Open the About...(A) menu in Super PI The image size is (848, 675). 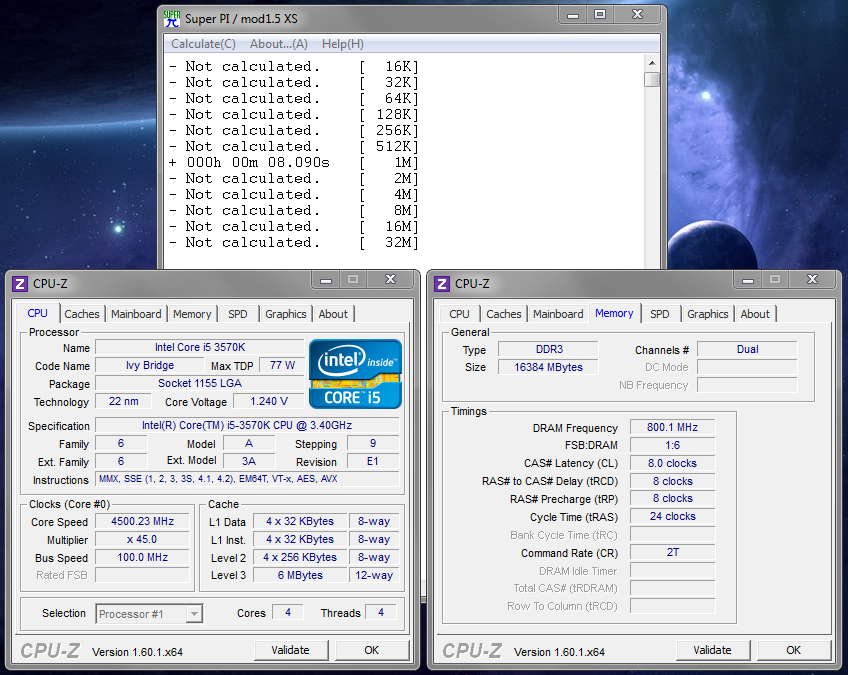pyautogui.click(x=279, y=44)
